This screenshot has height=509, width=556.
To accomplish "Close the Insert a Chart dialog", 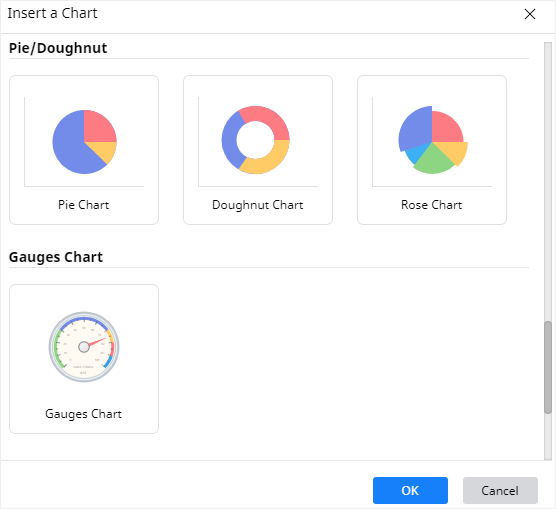I will (x=530, y=14).
